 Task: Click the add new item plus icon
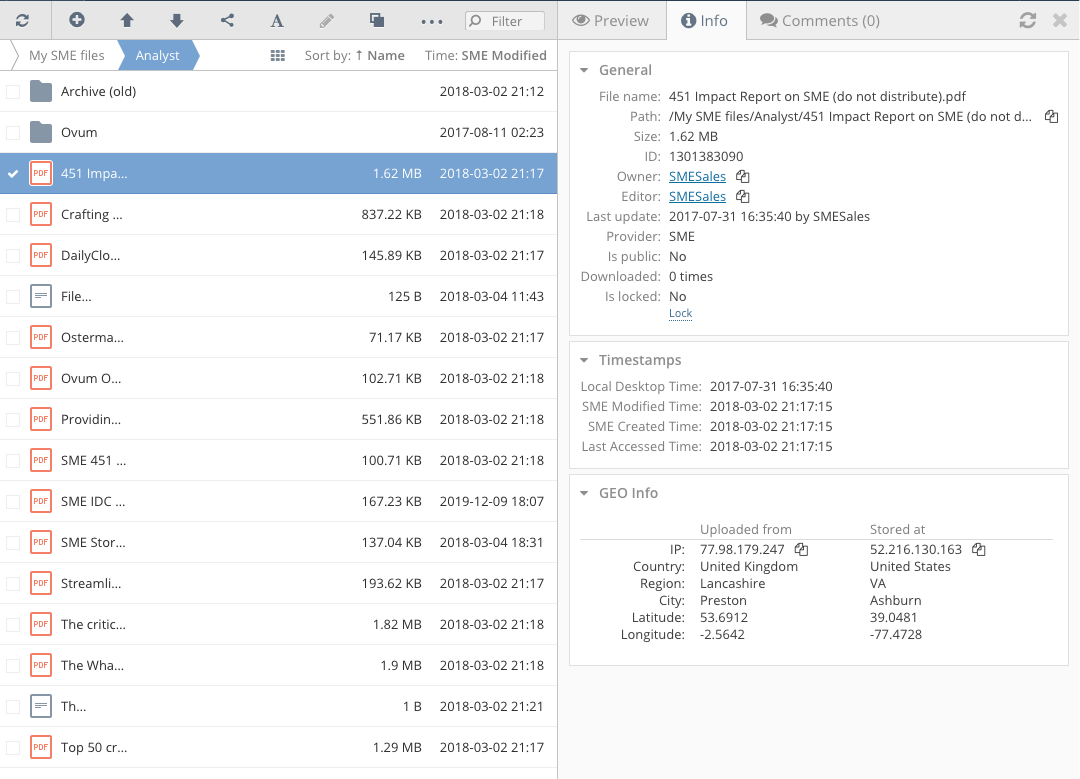click(x=77, y=20)
